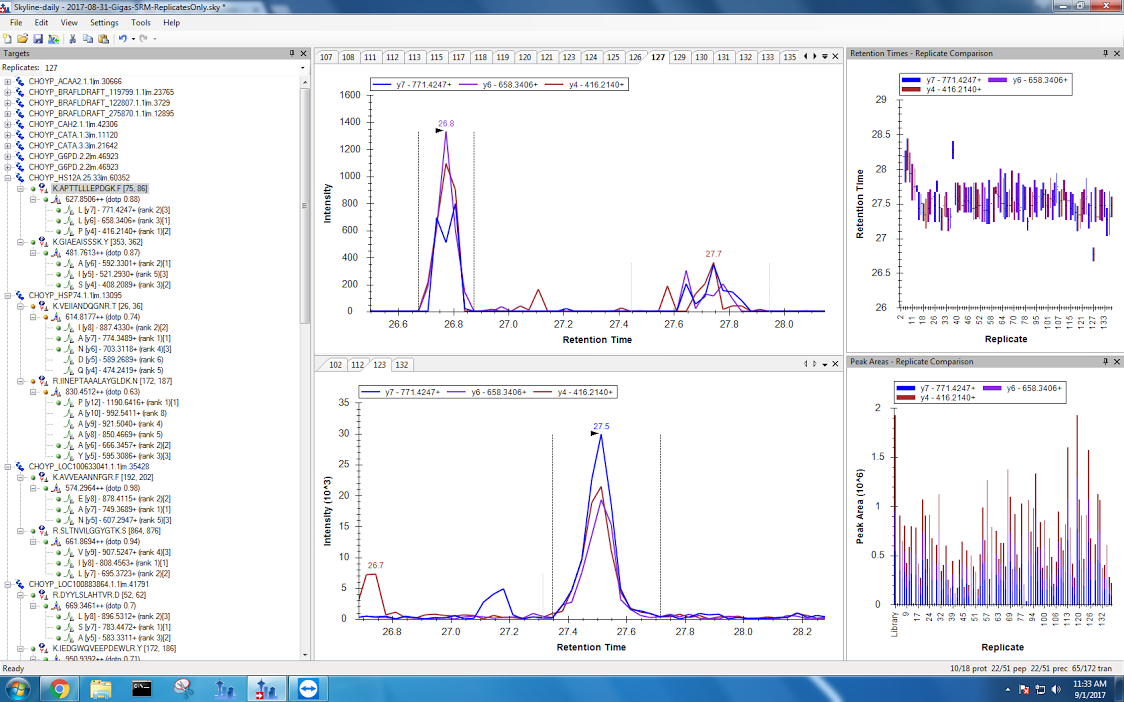This screenshot has width=1124, height=702.
Task: Open the Replicates dropdown in the Targets panel
Action: (x=303, y=68)
